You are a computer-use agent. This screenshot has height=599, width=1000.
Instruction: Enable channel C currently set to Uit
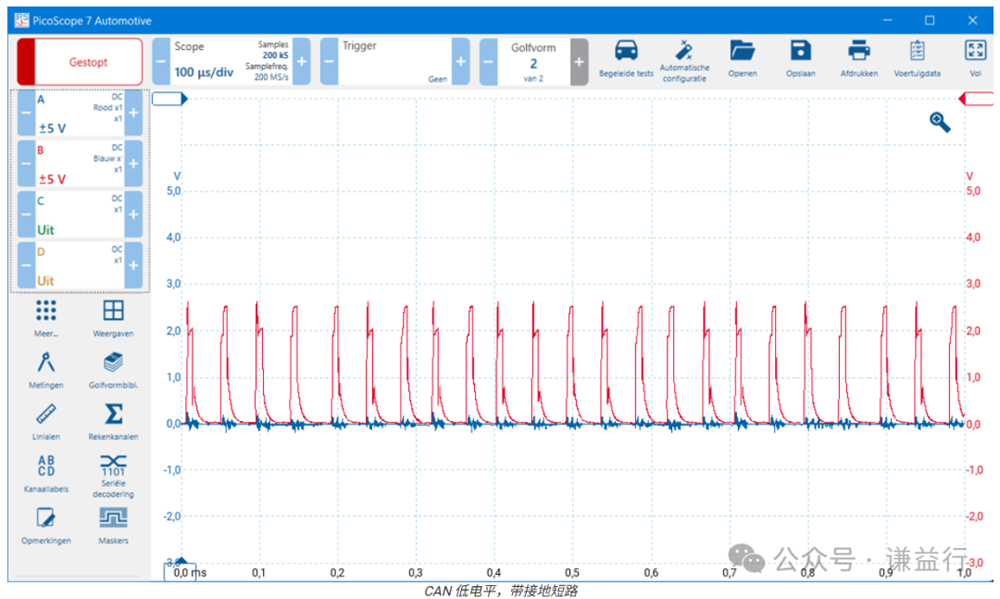coord(79,214)
